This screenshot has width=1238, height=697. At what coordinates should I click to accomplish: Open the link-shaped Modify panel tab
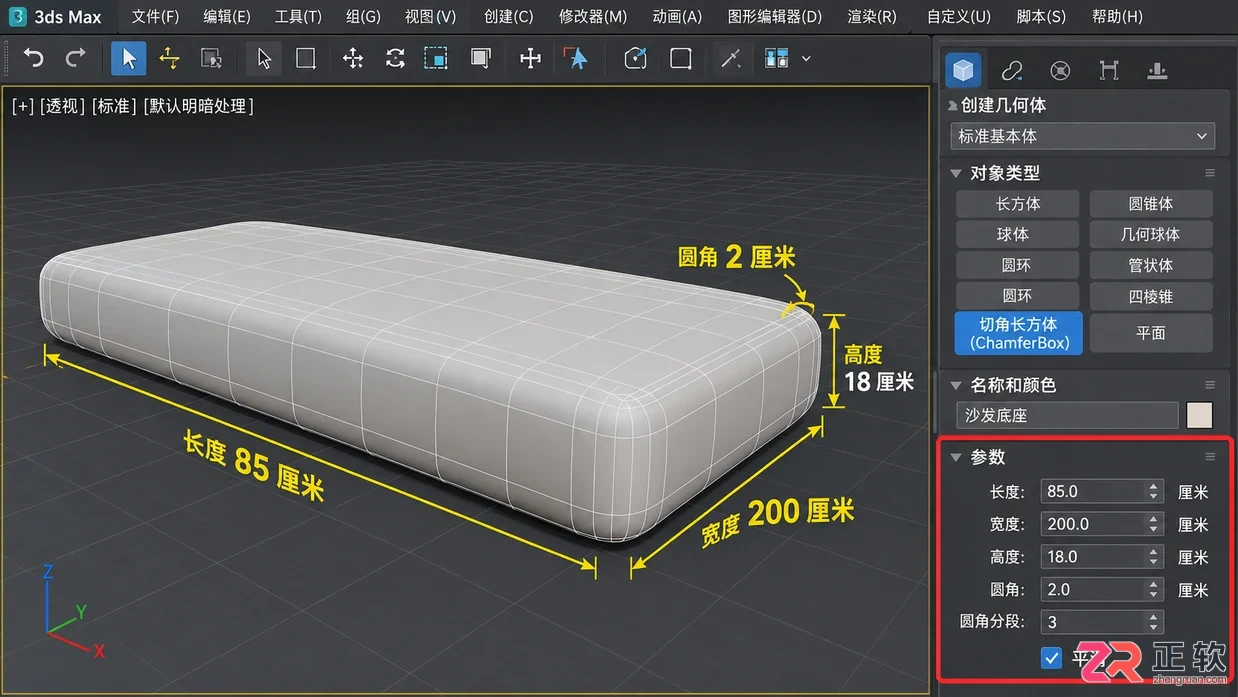tap(1012, 71)
